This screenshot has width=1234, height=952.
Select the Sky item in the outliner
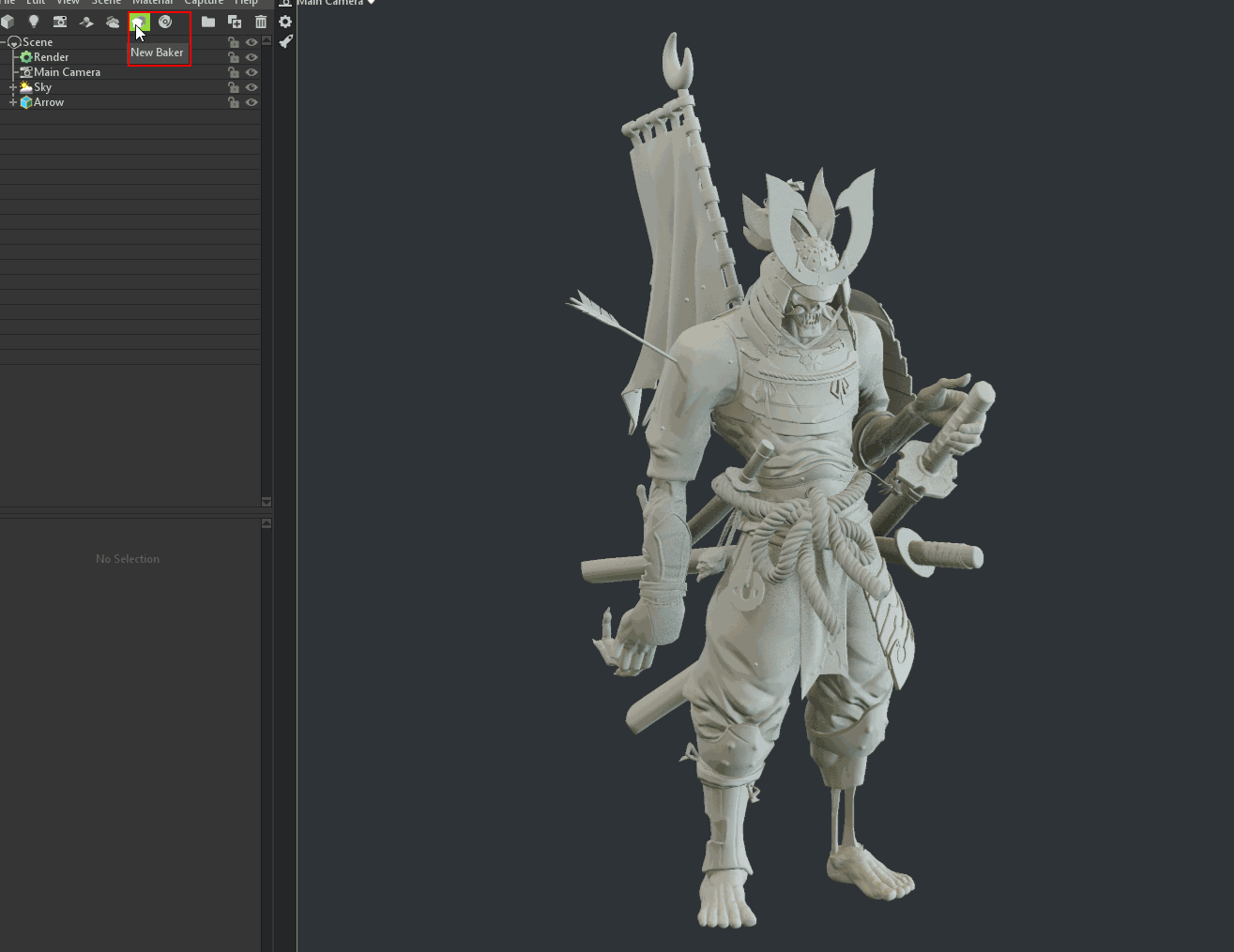point(130,87)
